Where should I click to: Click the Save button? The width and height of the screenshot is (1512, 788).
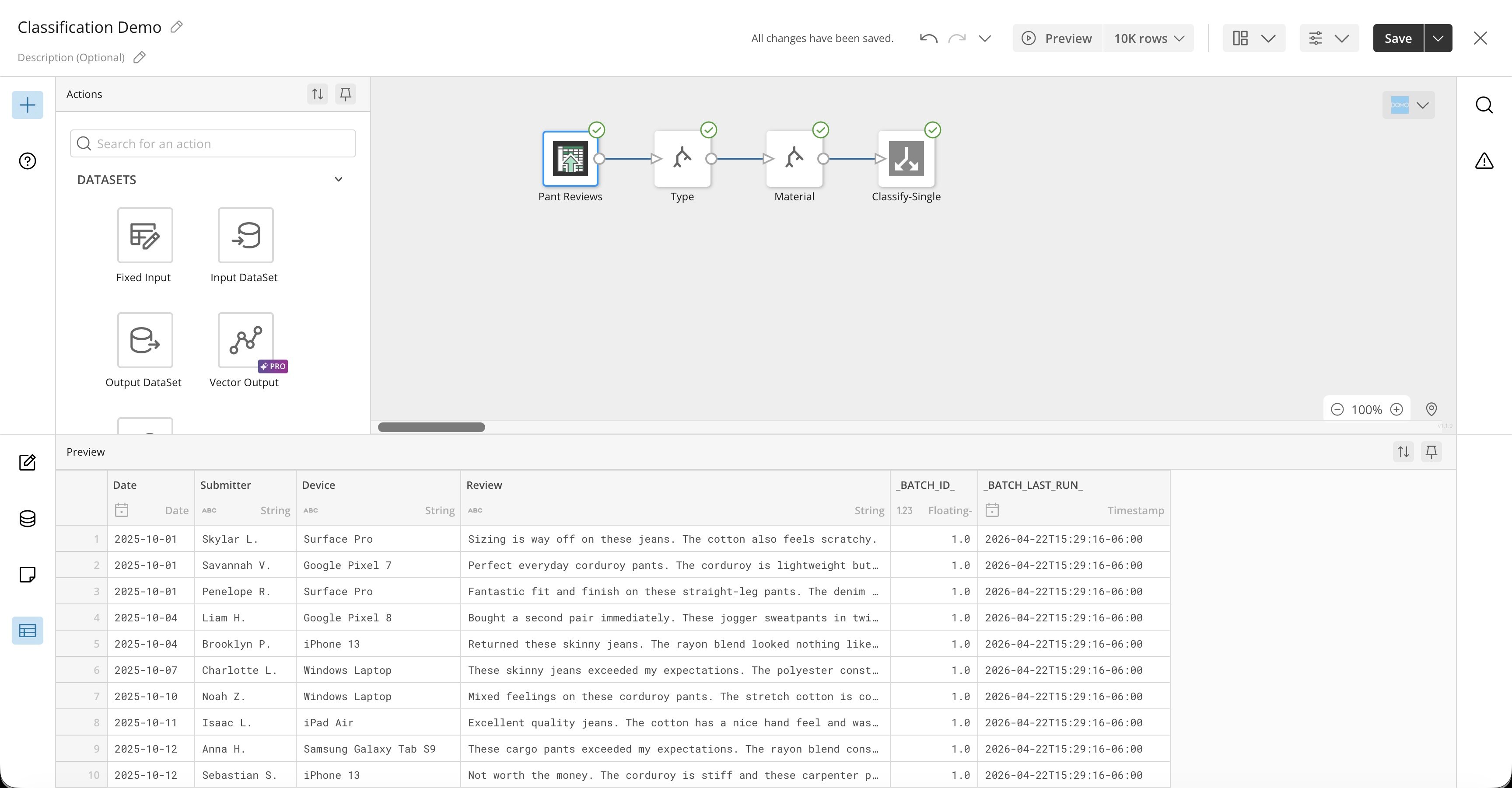(1398, 38)
